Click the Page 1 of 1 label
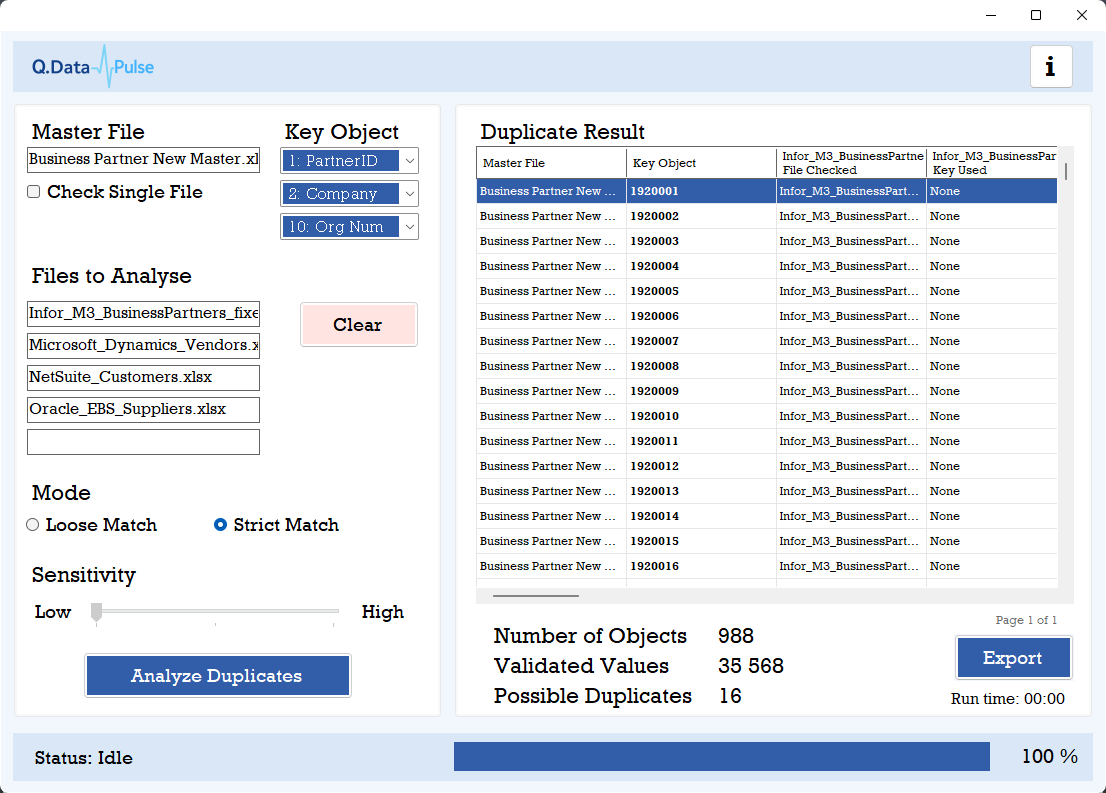The height and width of the screenshot is (793, 1106). (1026, 620)
